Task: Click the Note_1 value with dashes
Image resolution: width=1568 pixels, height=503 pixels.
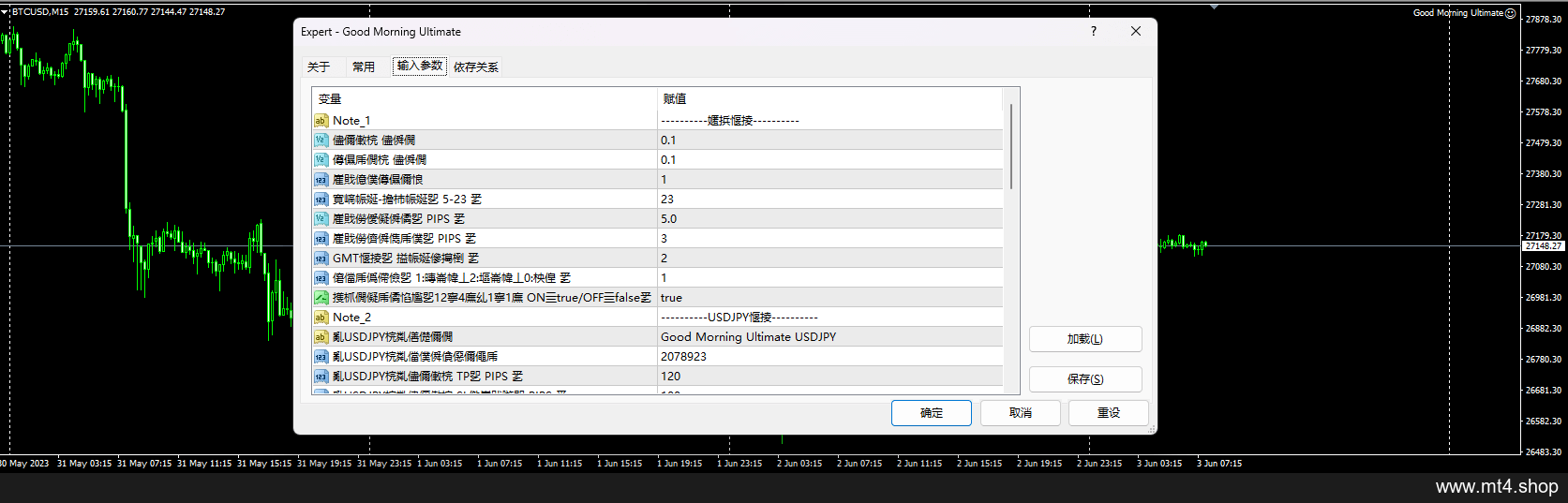Action: coord(730,120)
